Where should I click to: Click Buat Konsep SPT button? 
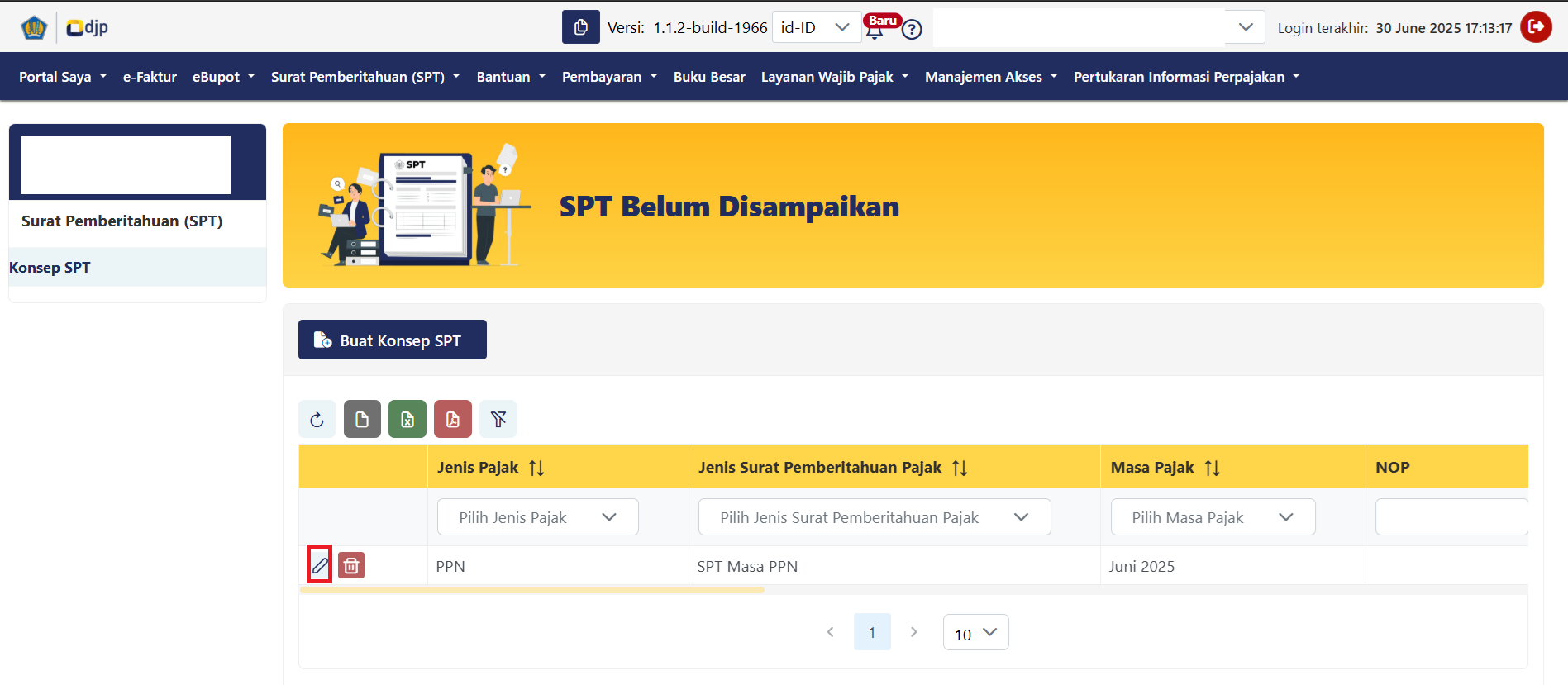coord(393,340)
